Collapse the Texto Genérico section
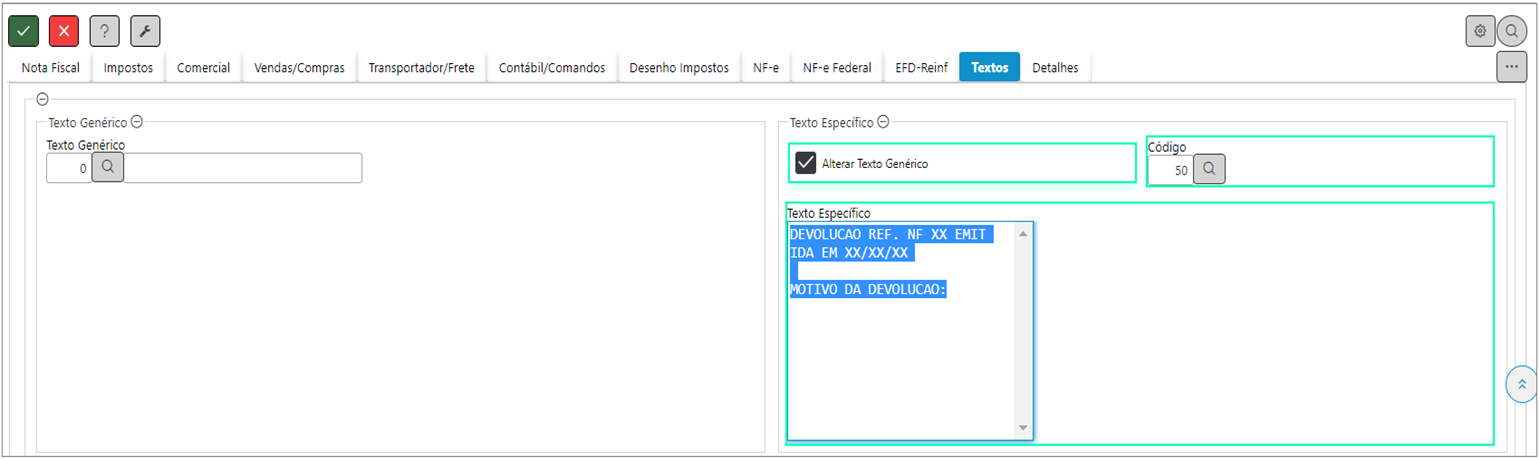The image size is (1540, 459). (x=137, y=122)
